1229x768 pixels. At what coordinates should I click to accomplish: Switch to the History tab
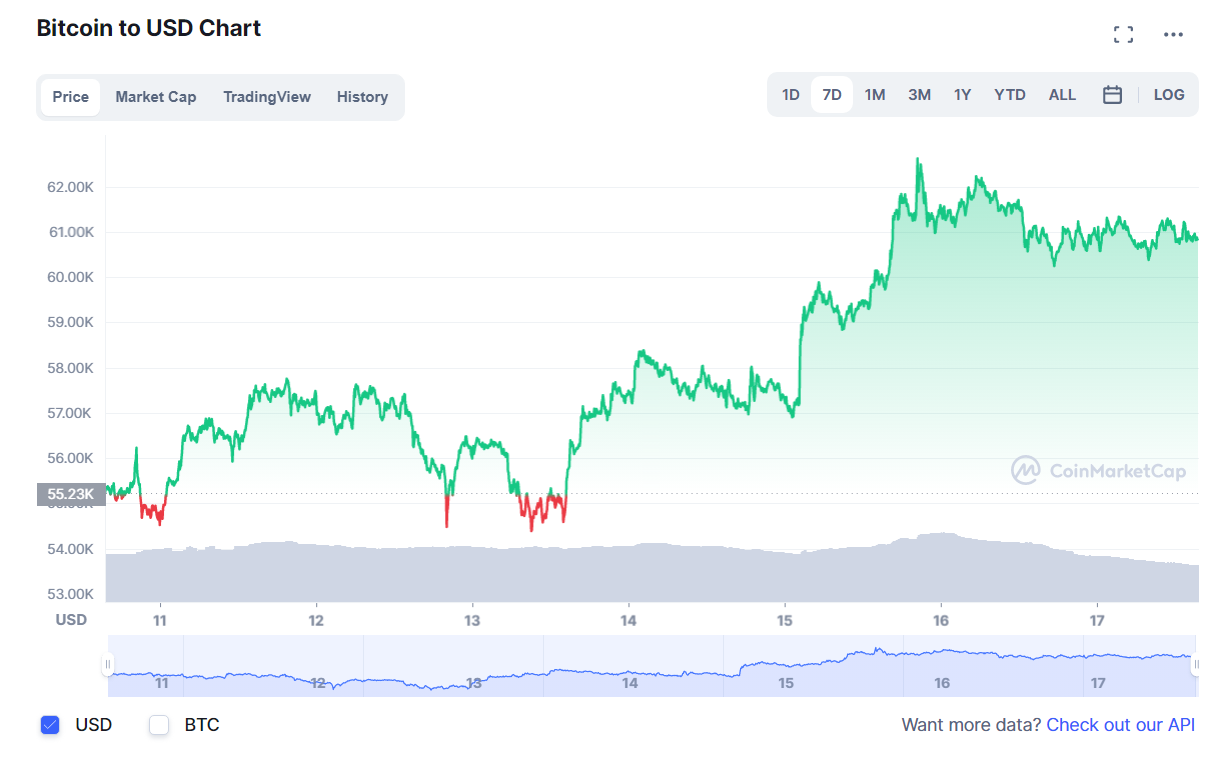pyautogui.click(x=362, y=96)
